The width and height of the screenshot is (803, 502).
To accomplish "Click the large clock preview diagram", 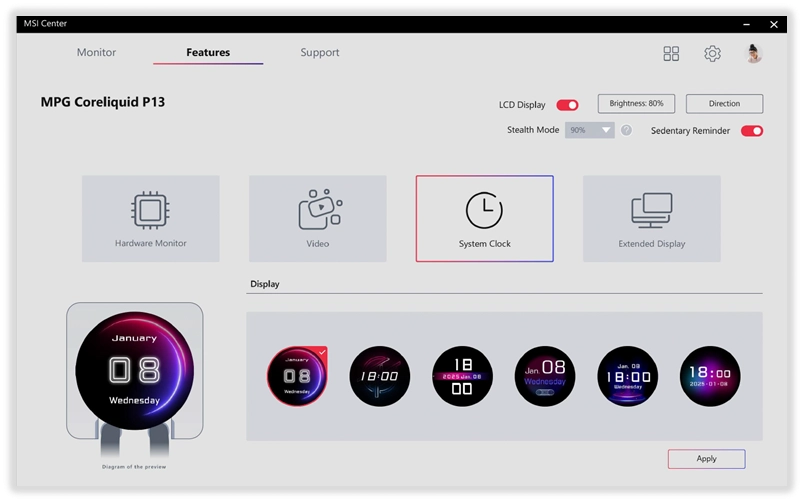I will tap(135, 371).
